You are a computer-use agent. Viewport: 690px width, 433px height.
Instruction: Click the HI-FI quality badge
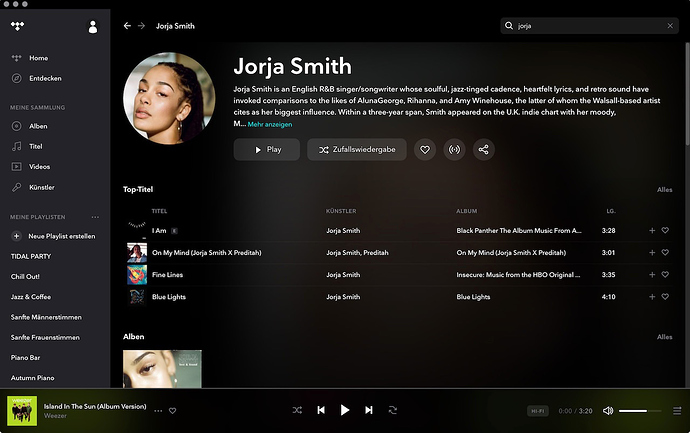[538, 411]
